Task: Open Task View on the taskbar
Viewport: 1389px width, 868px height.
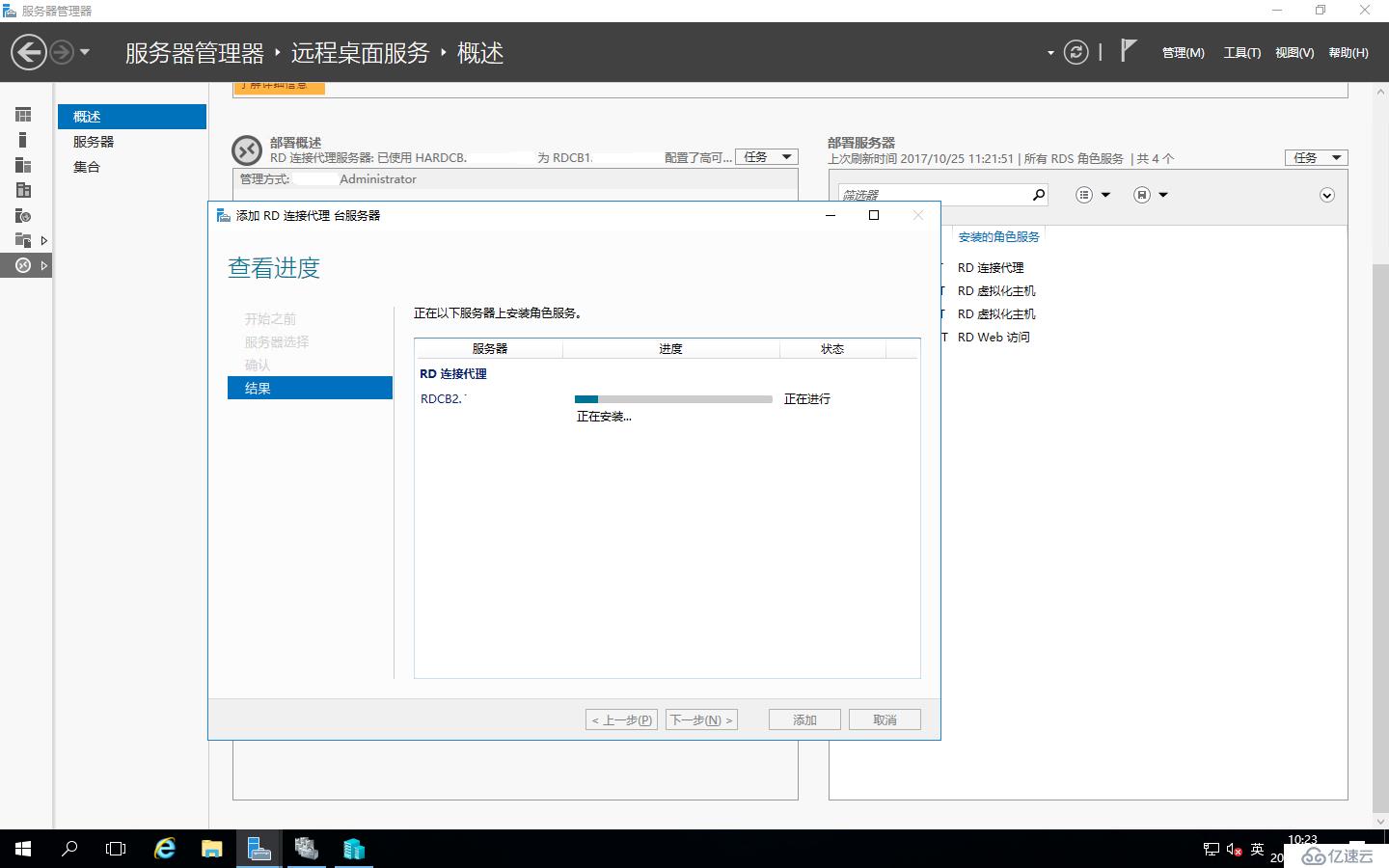Action: pyautogui.click(x=116, y=849)
